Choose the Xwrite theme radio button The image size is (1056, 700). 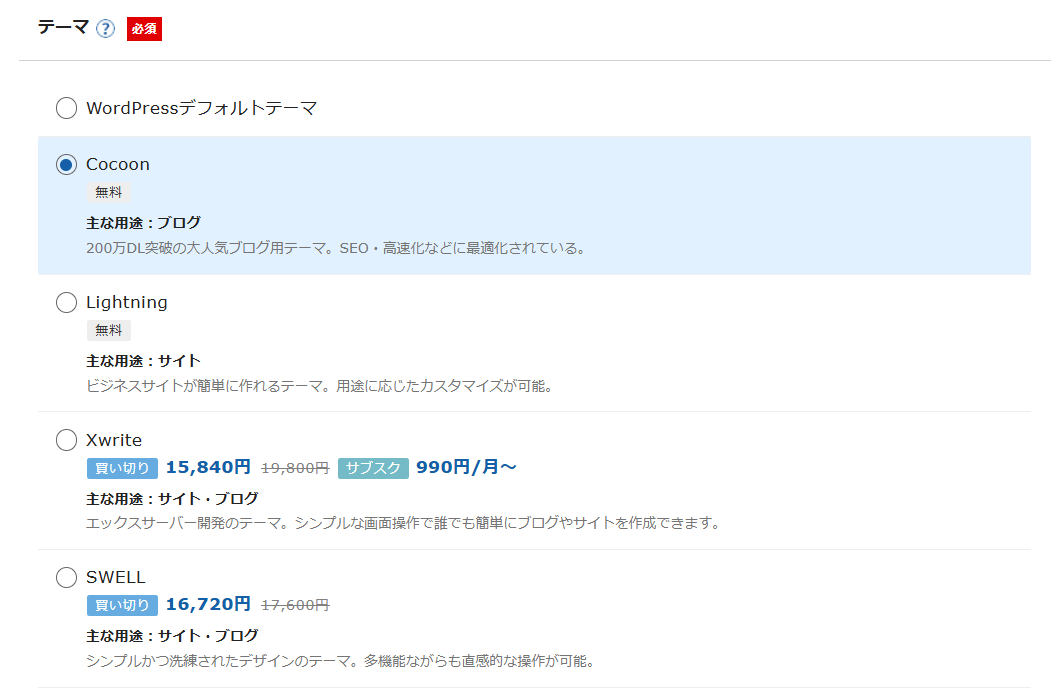click(x=66, y=441)
